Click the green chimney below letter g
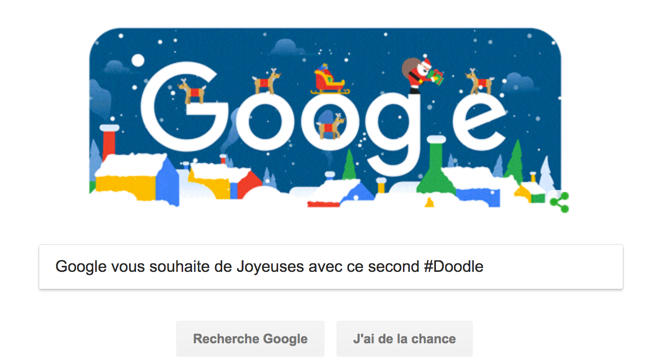 436,166
